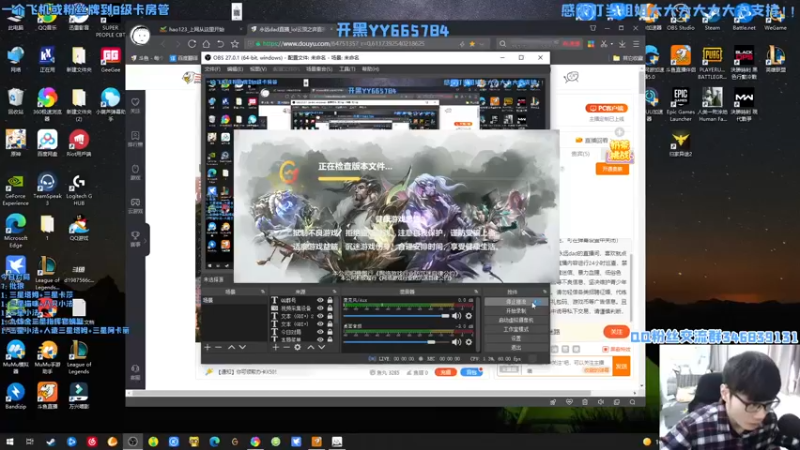Screen dimensions: 800x450
Task: Open settings gear for 麦克风/Aux audio channel
Action: 468,316
